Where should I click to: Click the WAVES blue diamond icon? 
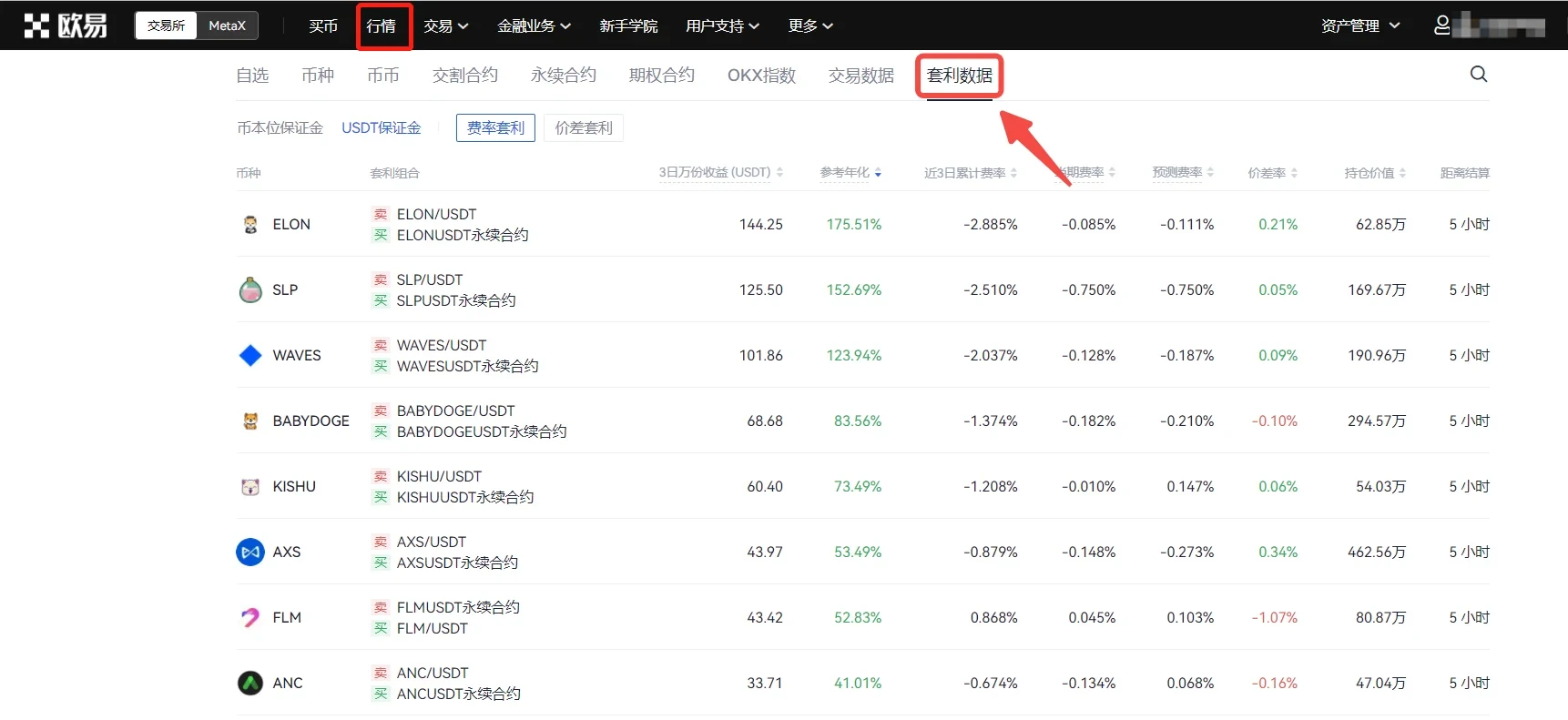pyautogui.click(x=250, y=356)
